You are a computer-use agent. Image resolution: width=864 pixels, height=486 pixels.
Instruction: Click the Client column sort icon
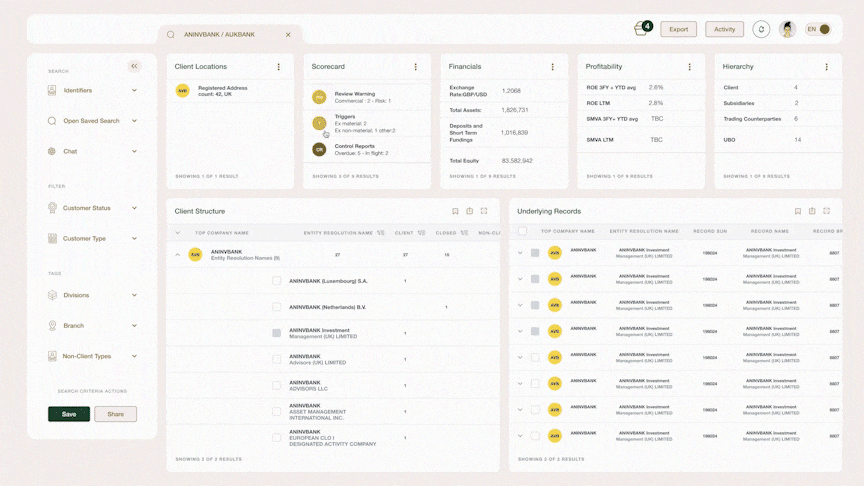422,233
